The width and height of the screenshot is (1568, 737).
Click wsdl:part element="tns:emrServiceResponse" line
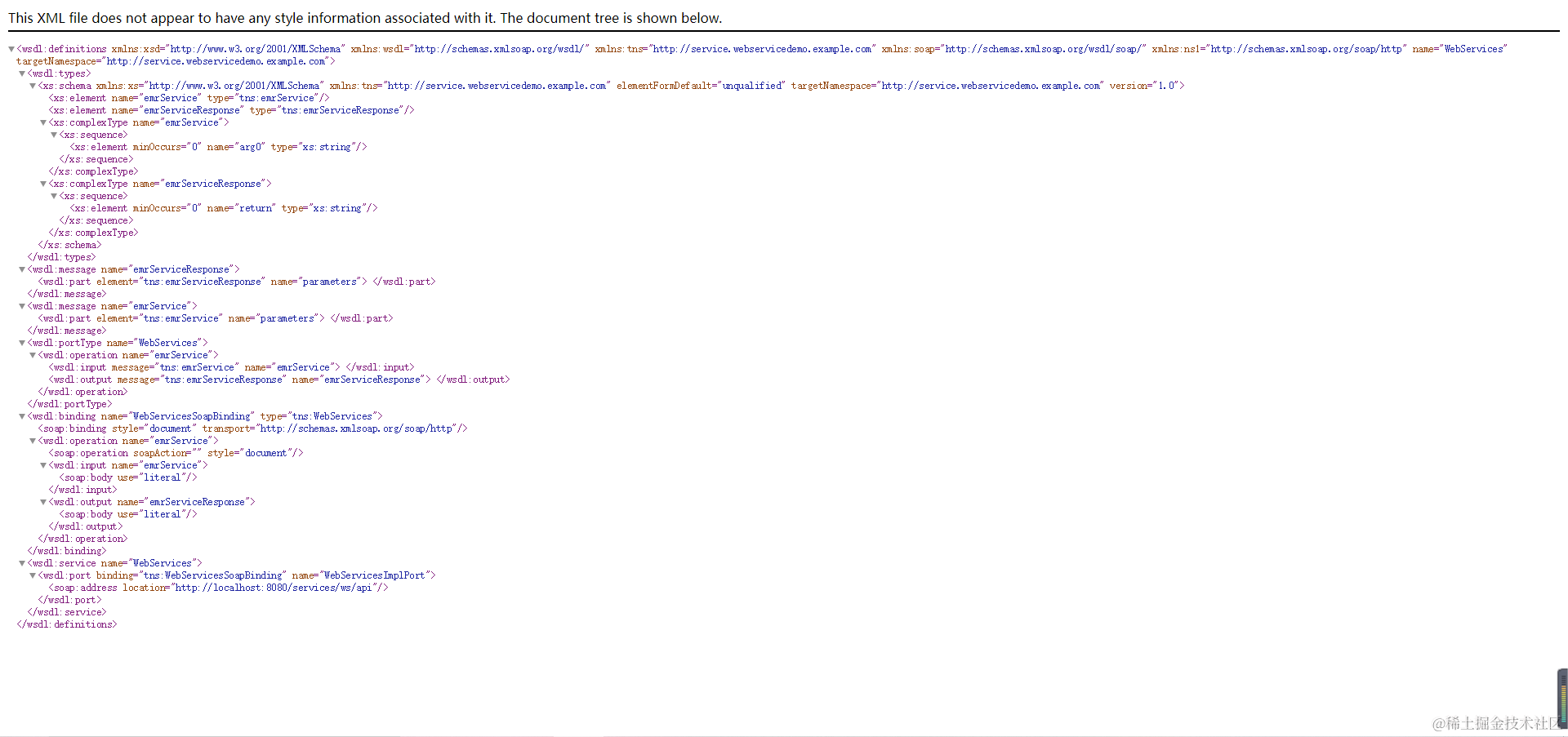tap(237, 282)
